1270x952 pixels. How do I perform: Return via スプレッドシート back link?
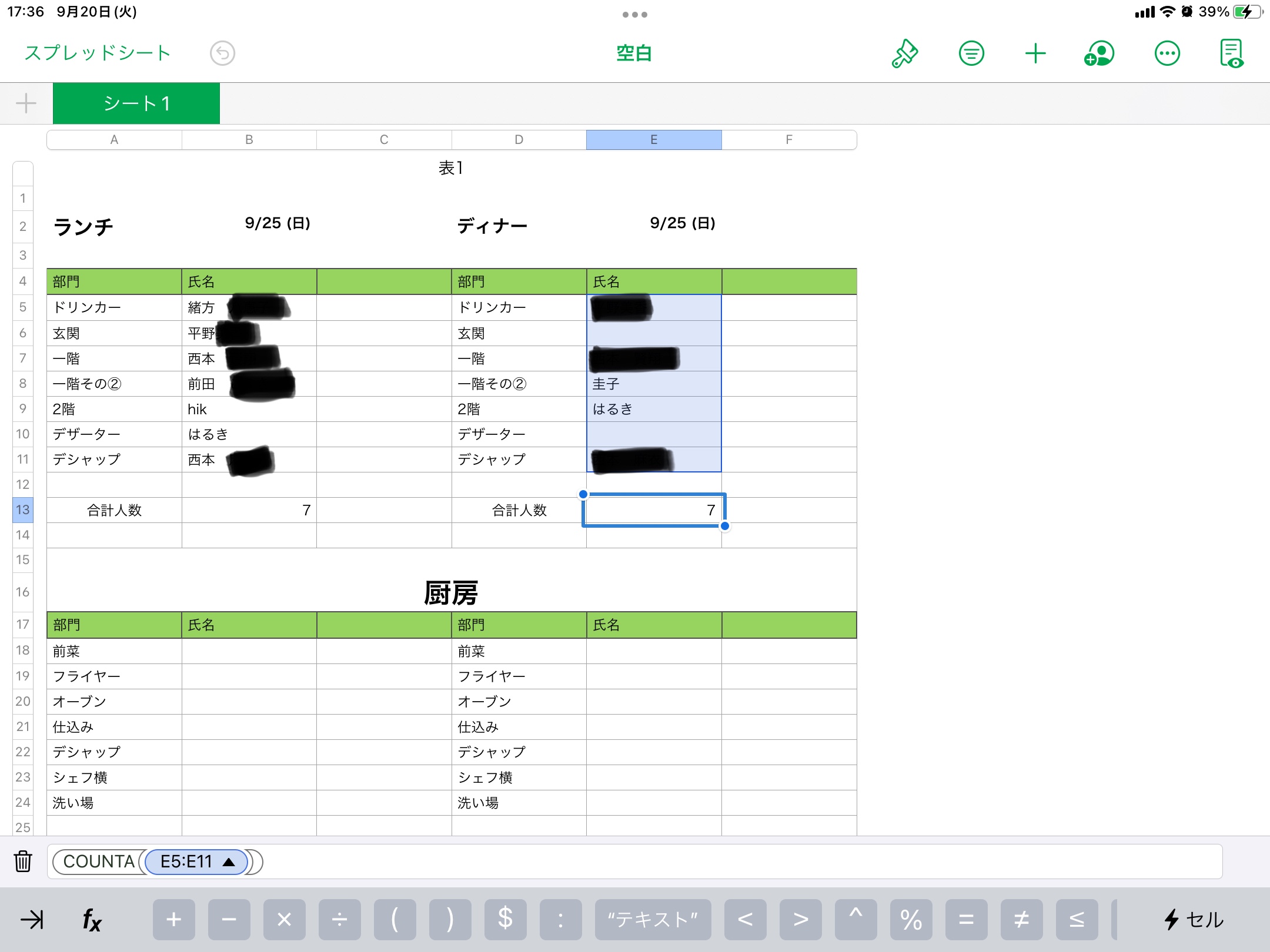96,53
